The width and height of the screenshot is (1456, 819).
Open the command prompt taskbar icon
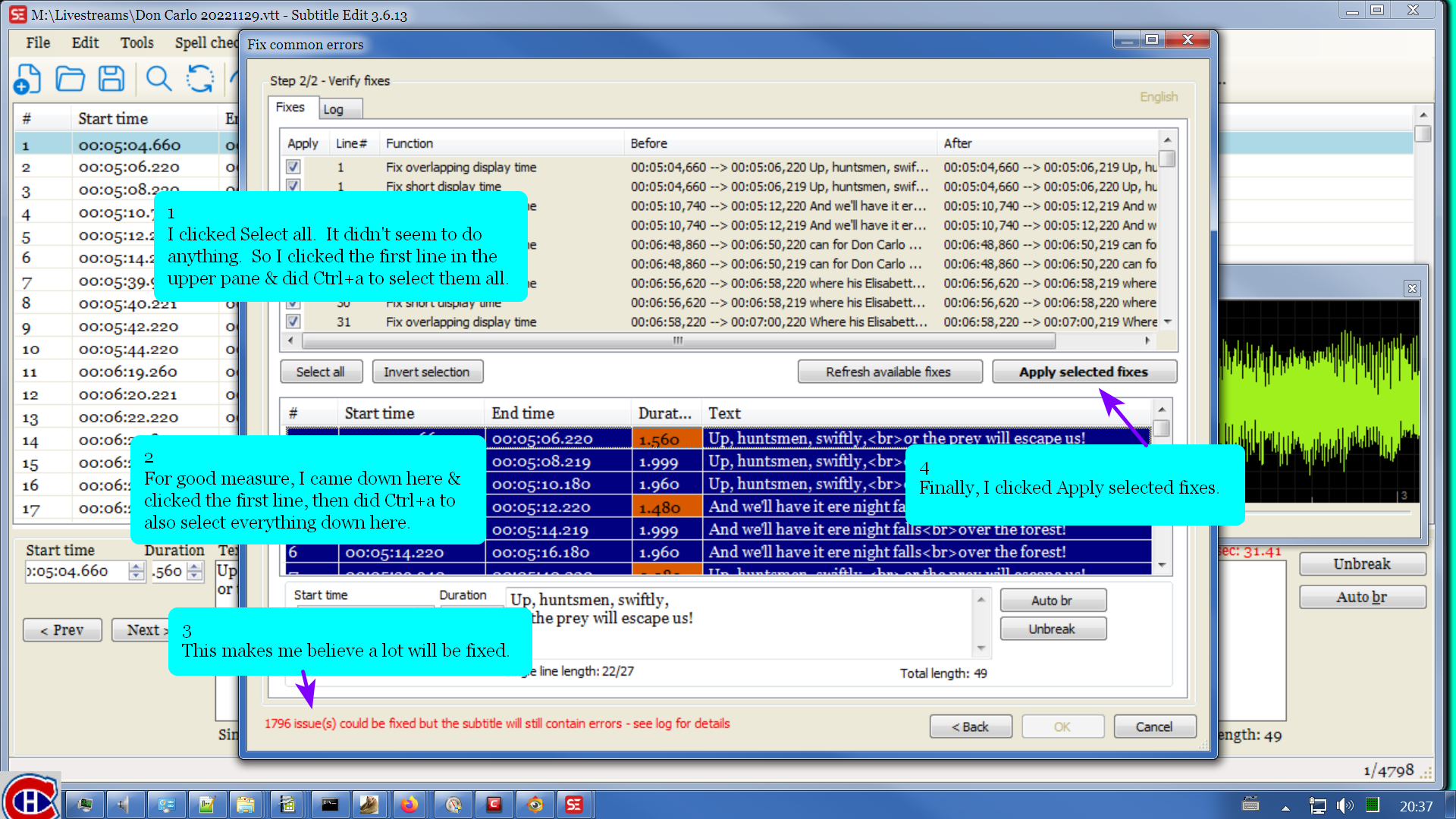(x=329, y=805)
